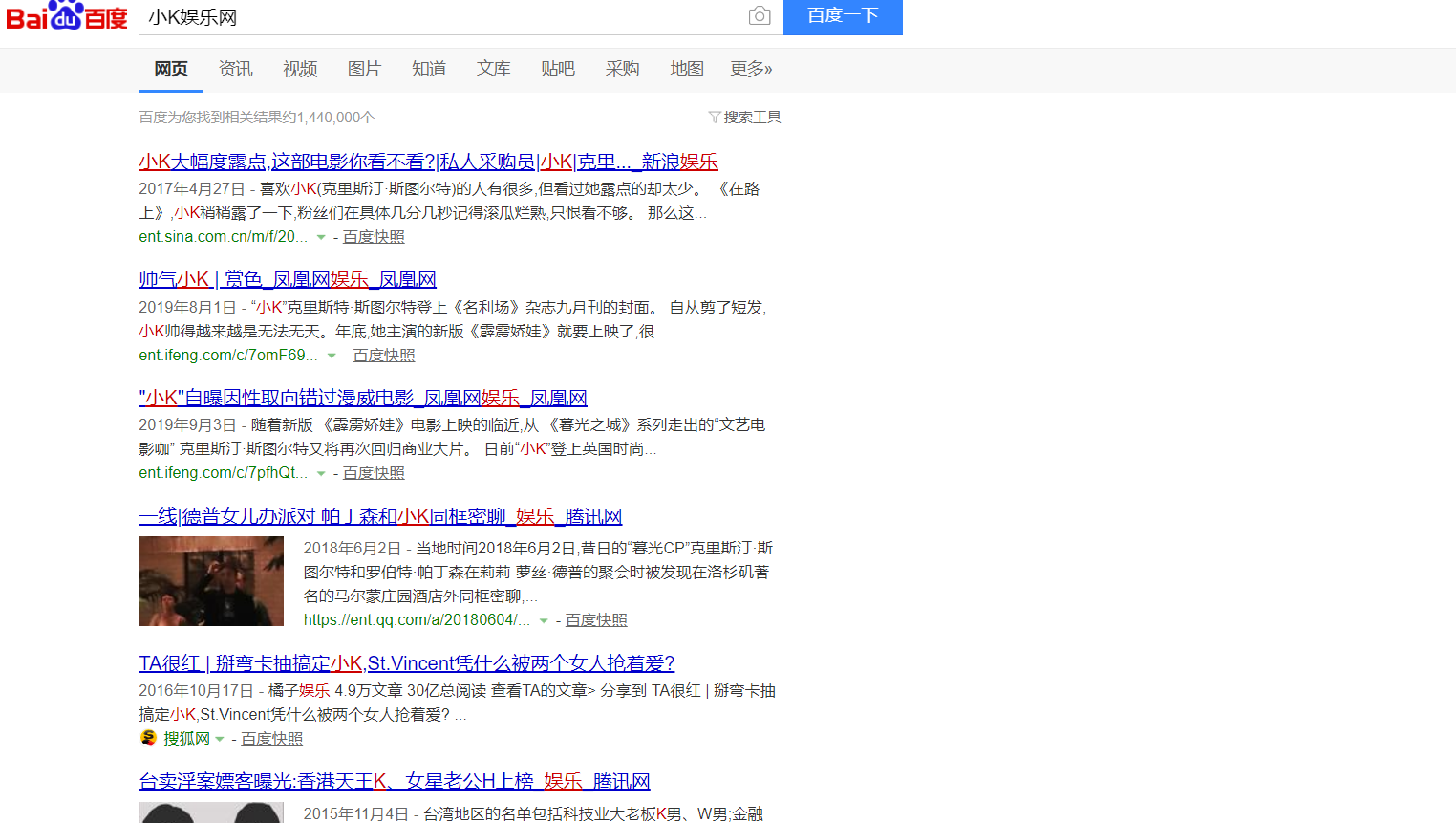Viewport: 1456px width, 823px height.
Task: Expand dropdown arrow next to ent.ifeng.com/c/7pfhQt URL
Action: click(321, 473)
